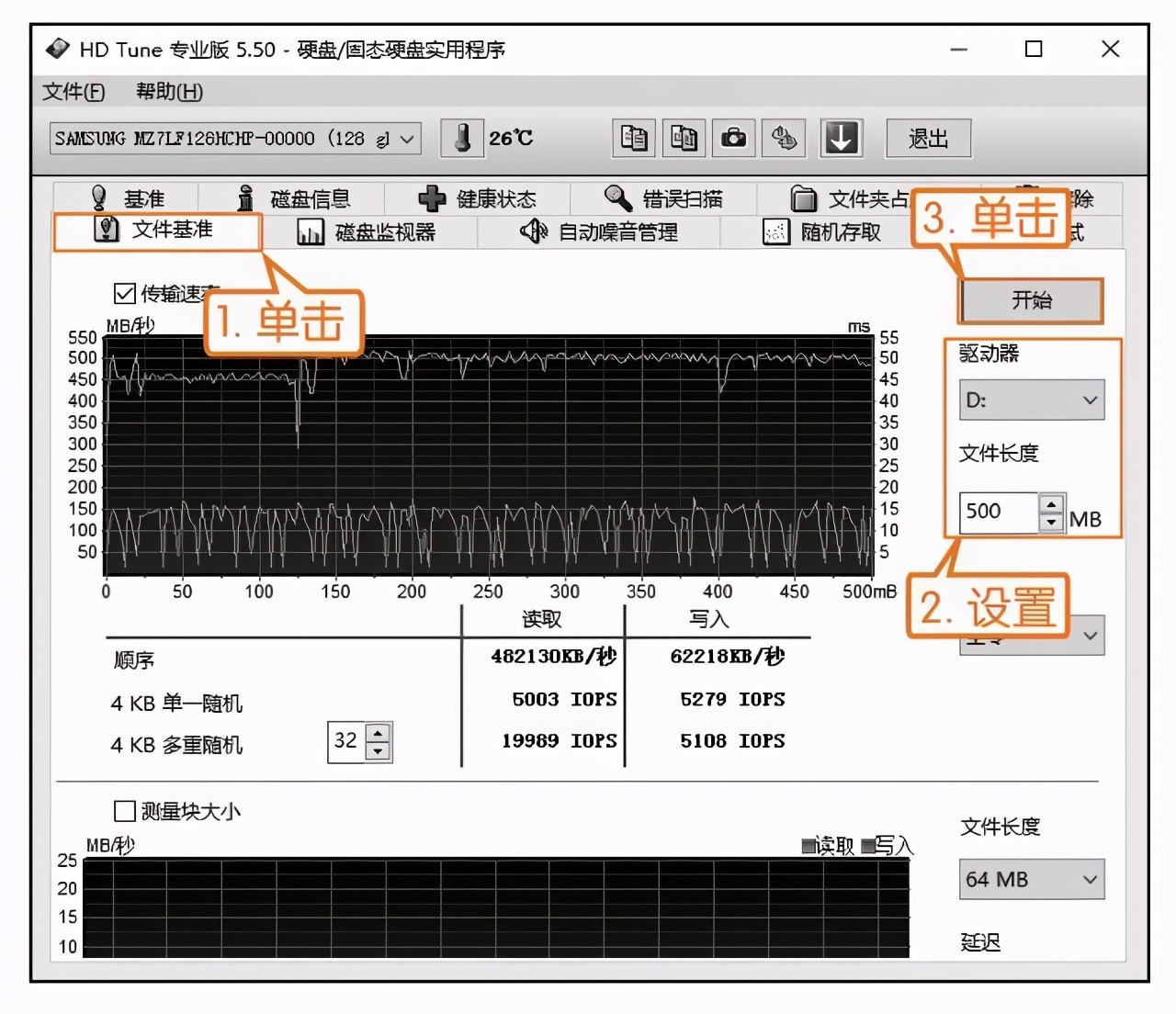The image size is (1176, 1014).
Task: Open the 驱动器 D: dropdown
Action: [1032, 400]
